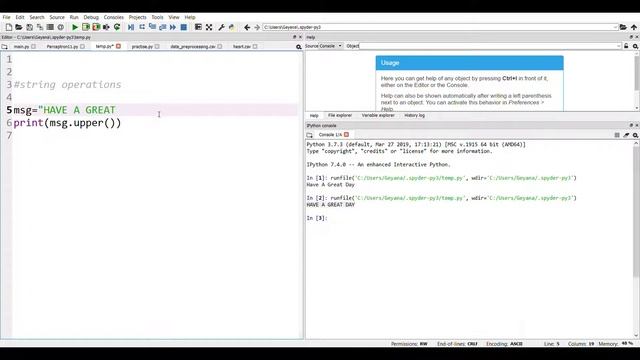Click the Step return icon
640x360 pixels.
(162, 27)
